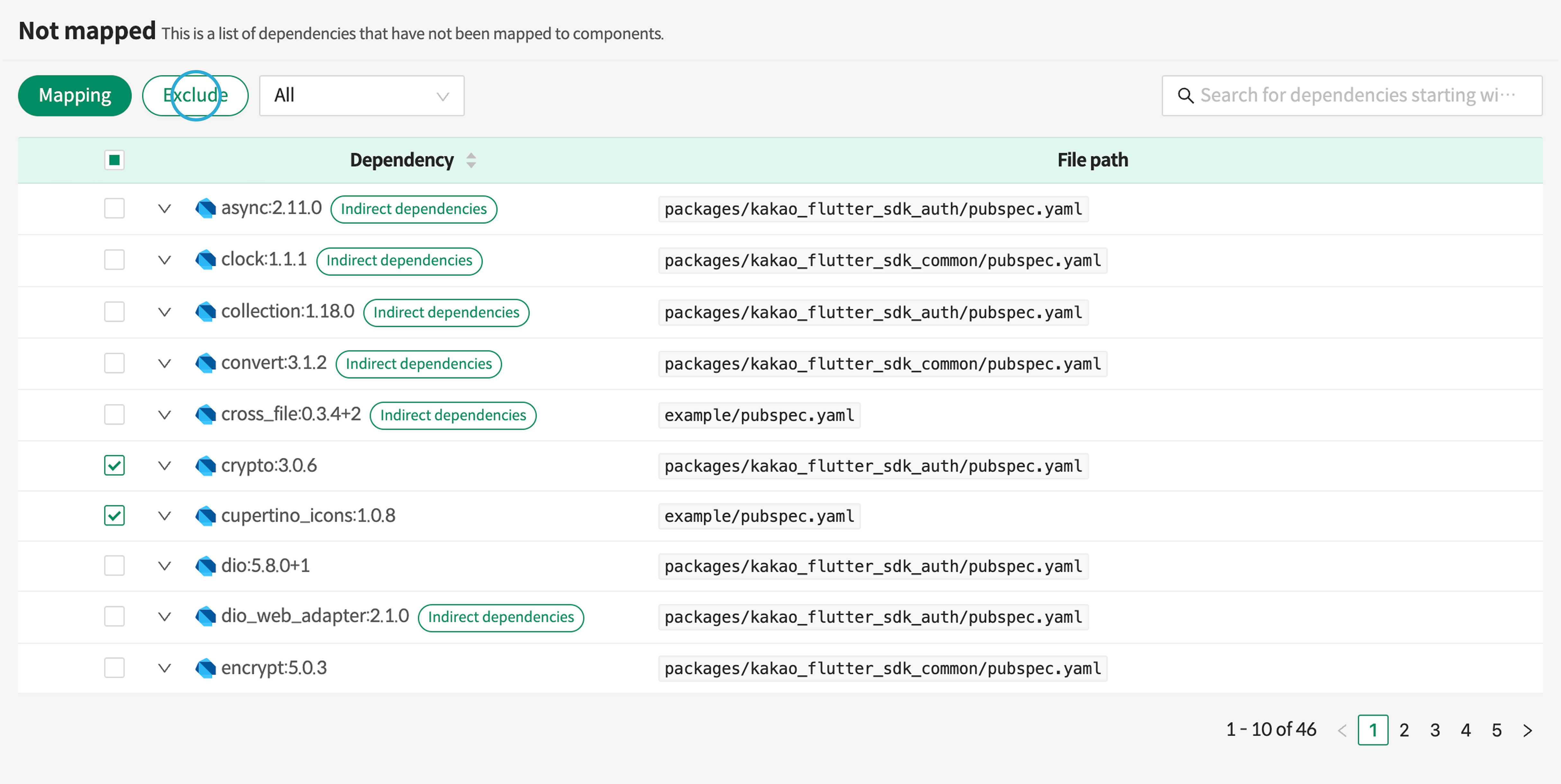1561x784 pixels.
Task: Click the Dart icon beside encrypt:5.0.3
Action: (205, 668)
